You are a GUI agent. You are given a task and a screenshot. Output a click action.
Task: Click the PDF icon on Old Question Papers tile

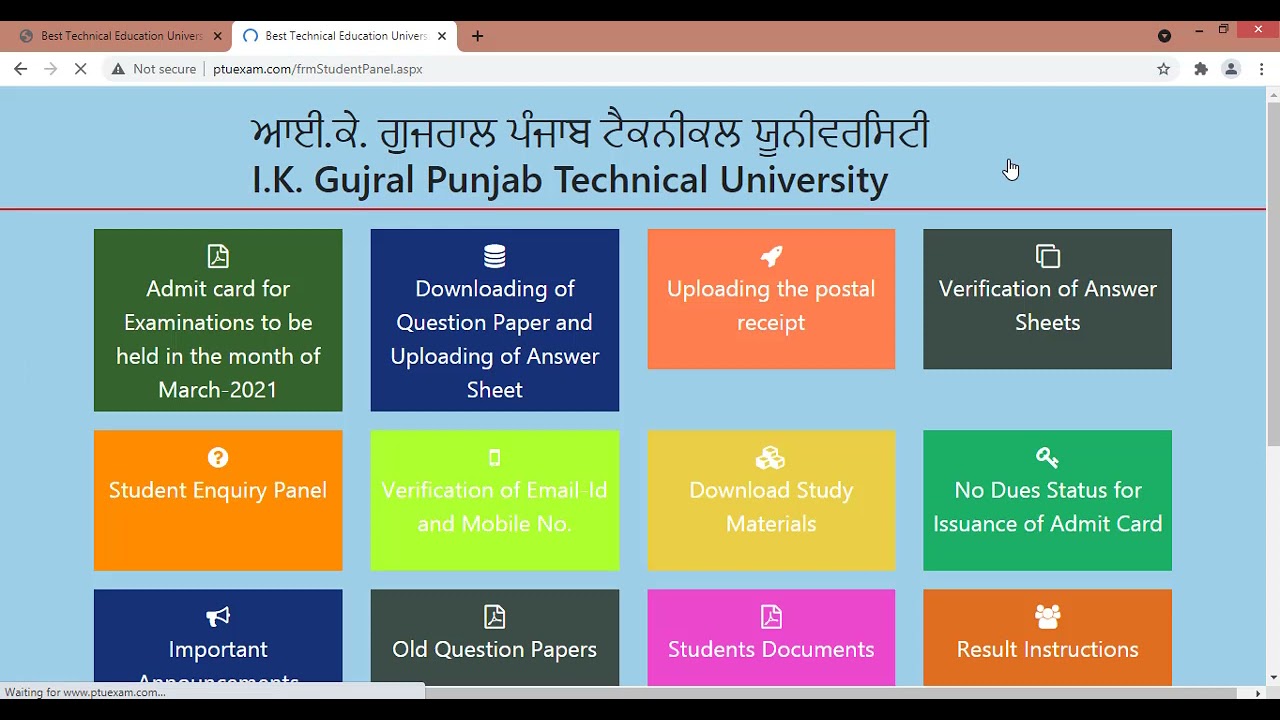[x=495, y=616]
